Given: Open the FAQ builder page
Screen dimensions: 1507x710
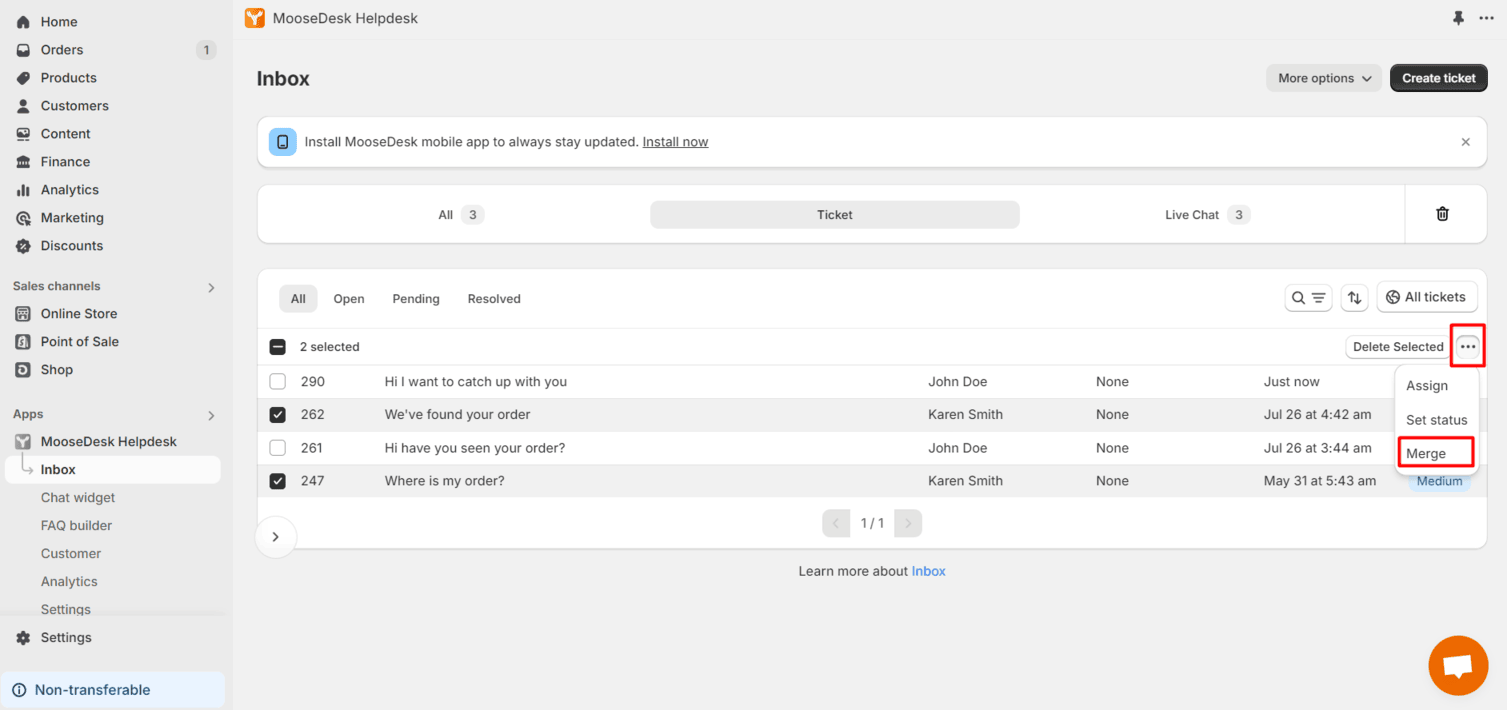Looking at the screenshot, I should click(x=76, y=526).
